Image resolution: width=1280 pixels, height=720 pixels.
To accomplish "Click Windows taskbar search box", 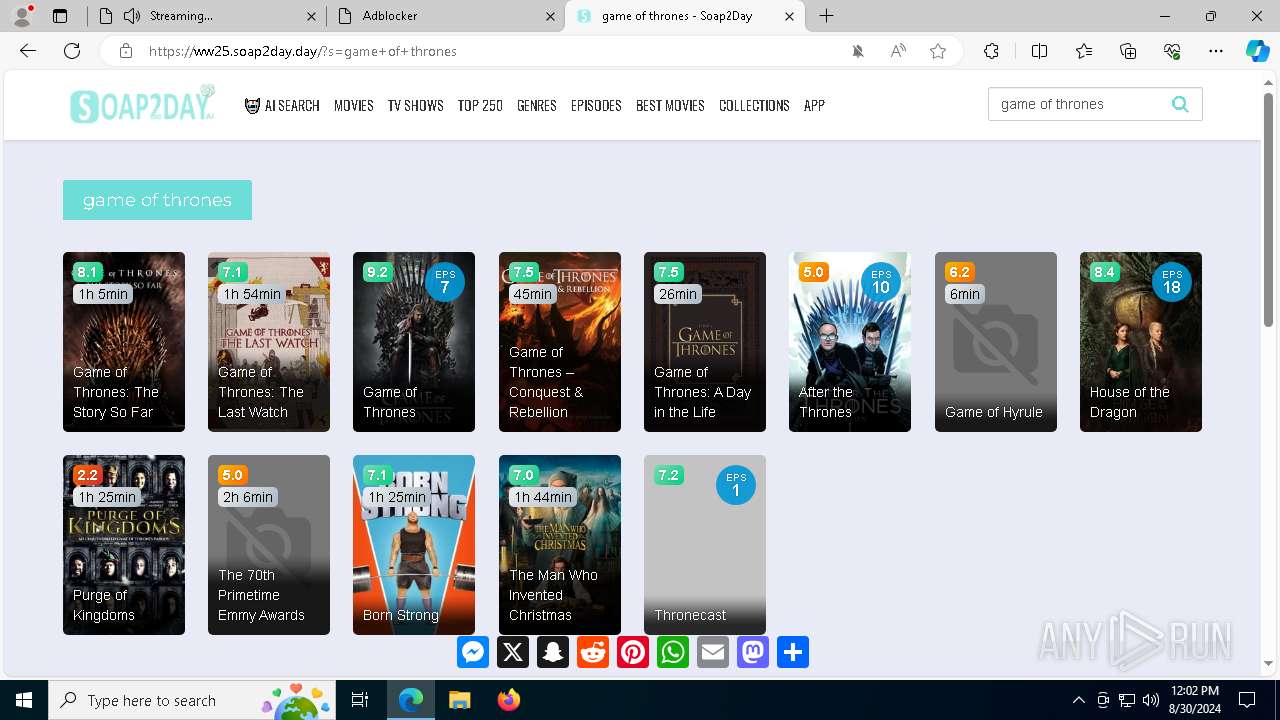I will (193, 700).
